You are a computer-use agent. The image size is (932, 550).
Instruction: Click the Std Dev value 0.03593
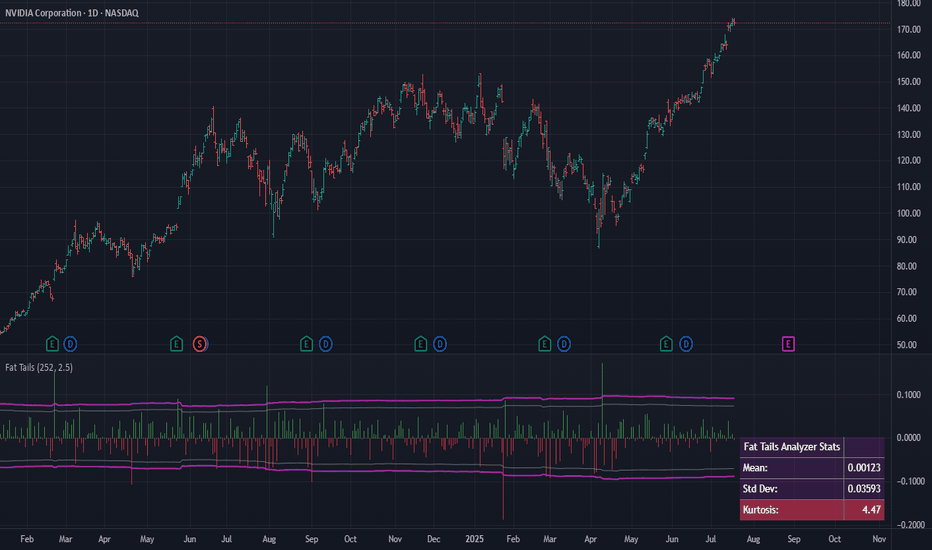(864, 489)
